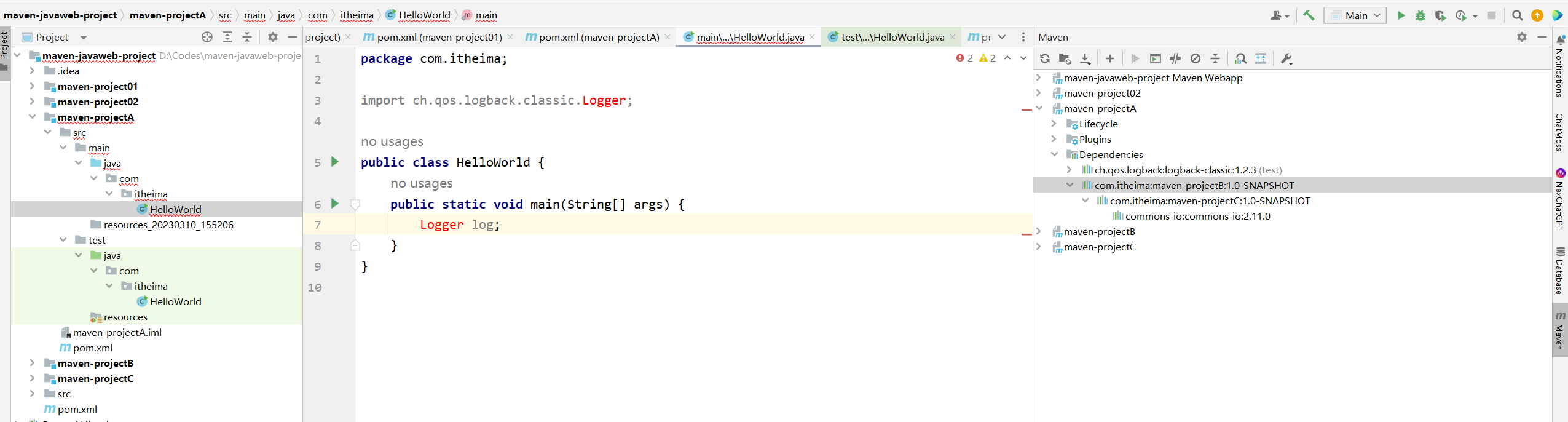Debug Main with bug icon
Viewport: 1568px width, 422px height.
tap(1420, 15)
